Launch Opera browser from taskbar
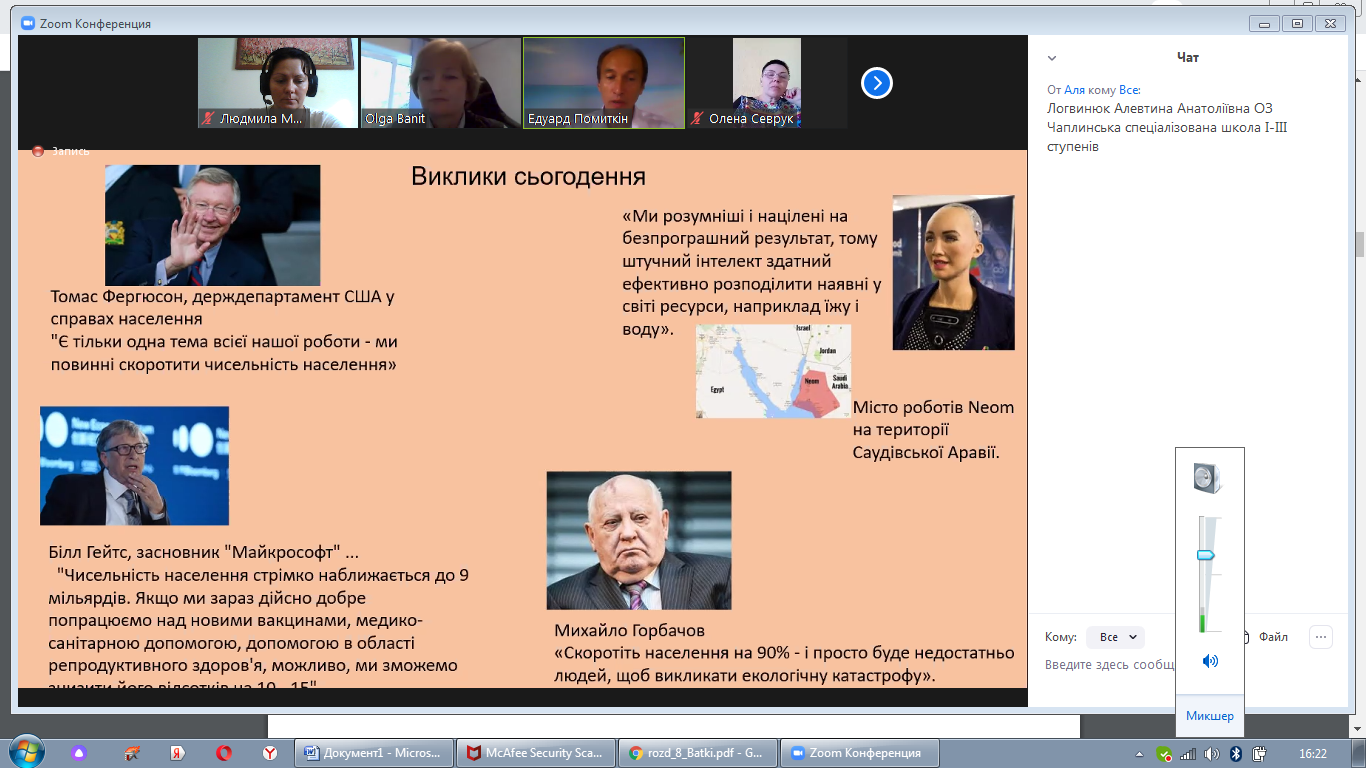The height and width of the screenshot is (768, 1366). pyautogui.click(x=224, y=753)
